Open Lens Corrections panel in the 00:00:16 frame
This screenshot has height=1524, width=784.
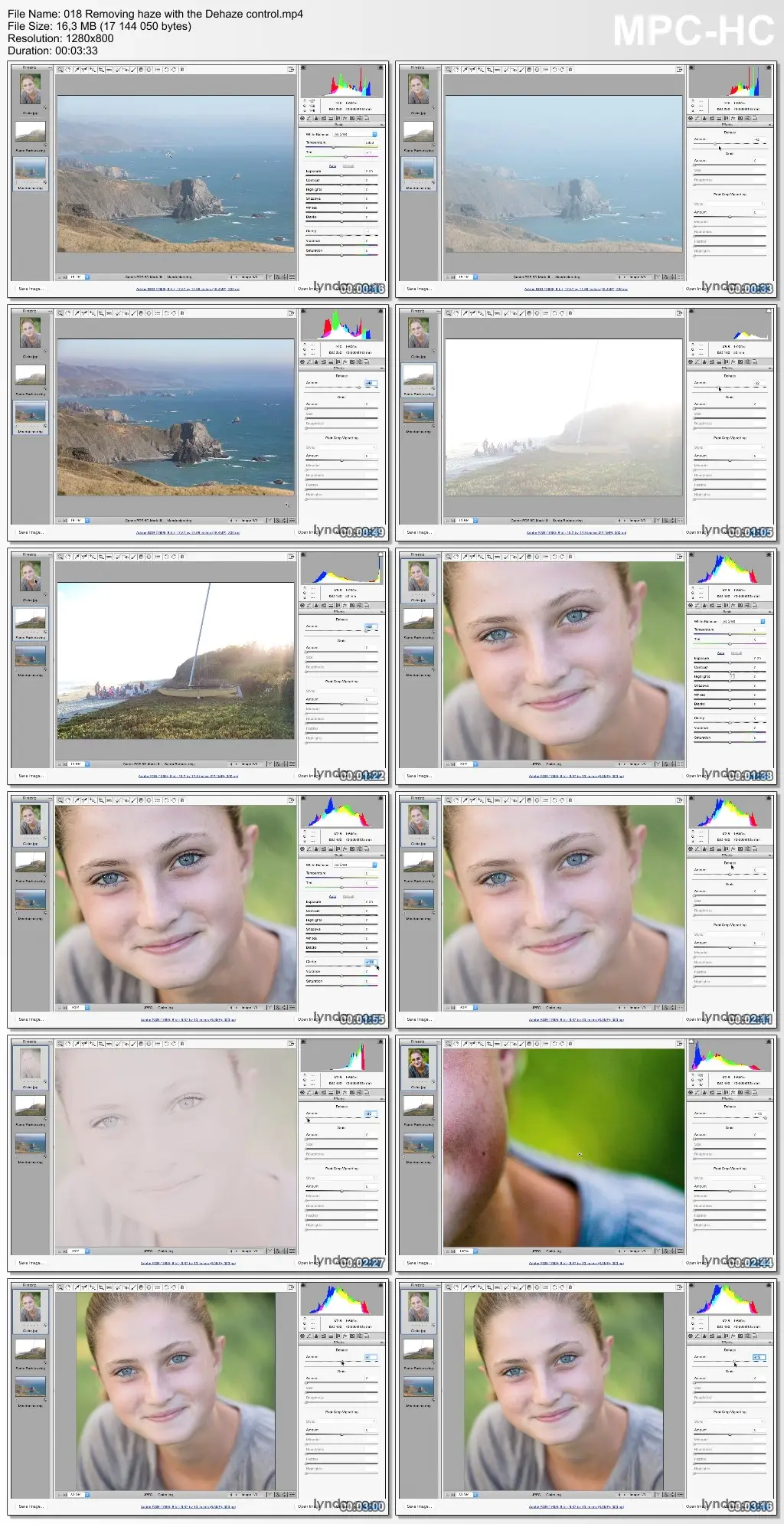pos(338,118)
